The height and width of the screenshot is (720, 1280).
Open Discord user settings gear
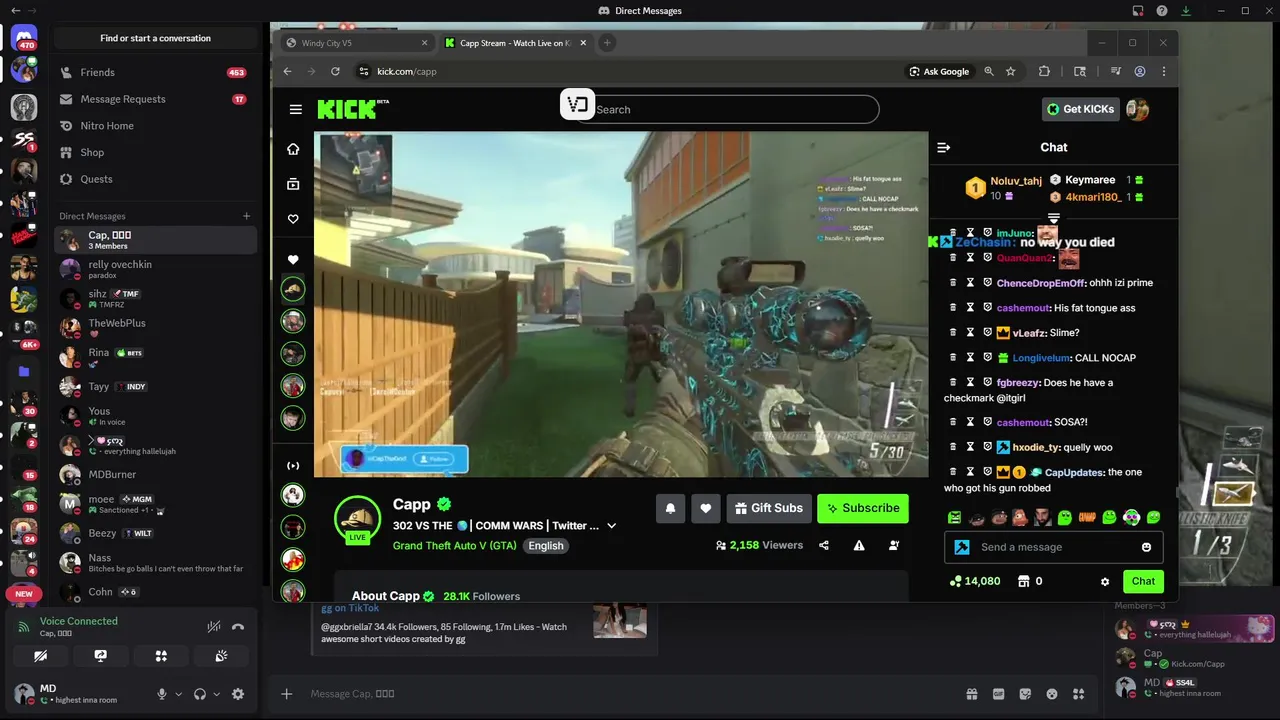[238, 694]
